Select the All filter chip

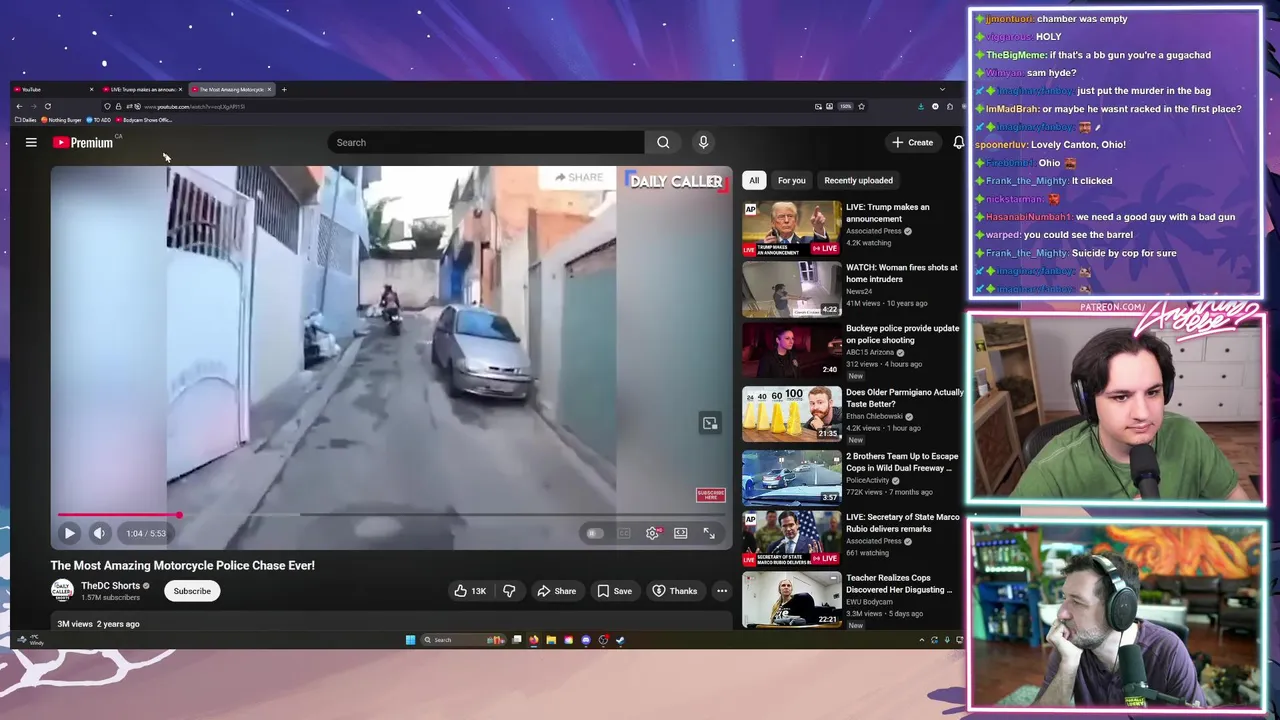[x=754, y=180]
